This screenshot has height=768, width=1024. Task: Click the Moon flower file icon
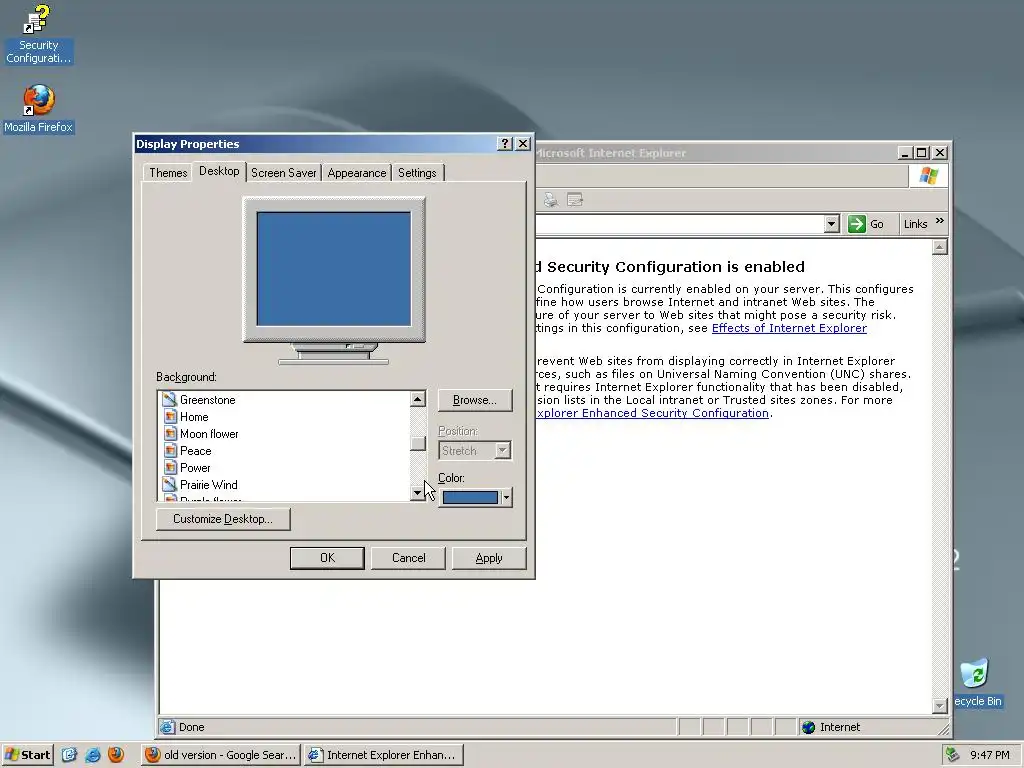tap(170, 433)
